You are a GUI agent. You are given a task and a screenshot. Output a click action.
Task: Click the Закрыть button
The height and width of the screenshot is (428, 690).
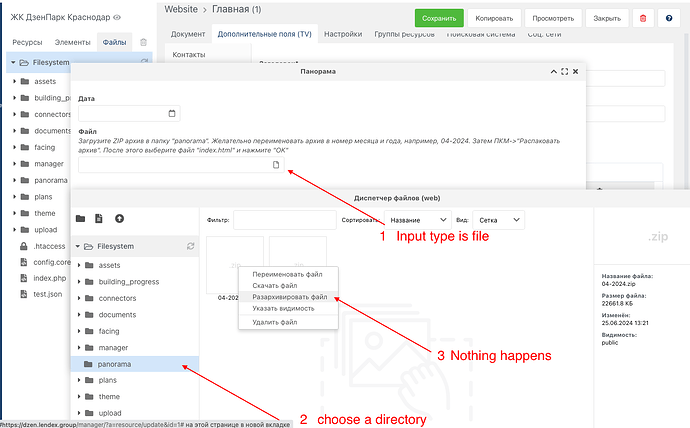click(x=607, y=18)
